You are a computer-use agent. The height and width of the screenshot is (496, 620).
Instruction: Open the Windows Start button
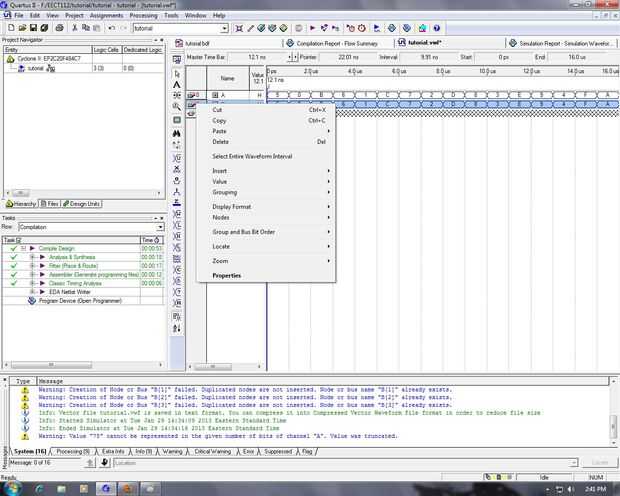[x=11, y=488]
